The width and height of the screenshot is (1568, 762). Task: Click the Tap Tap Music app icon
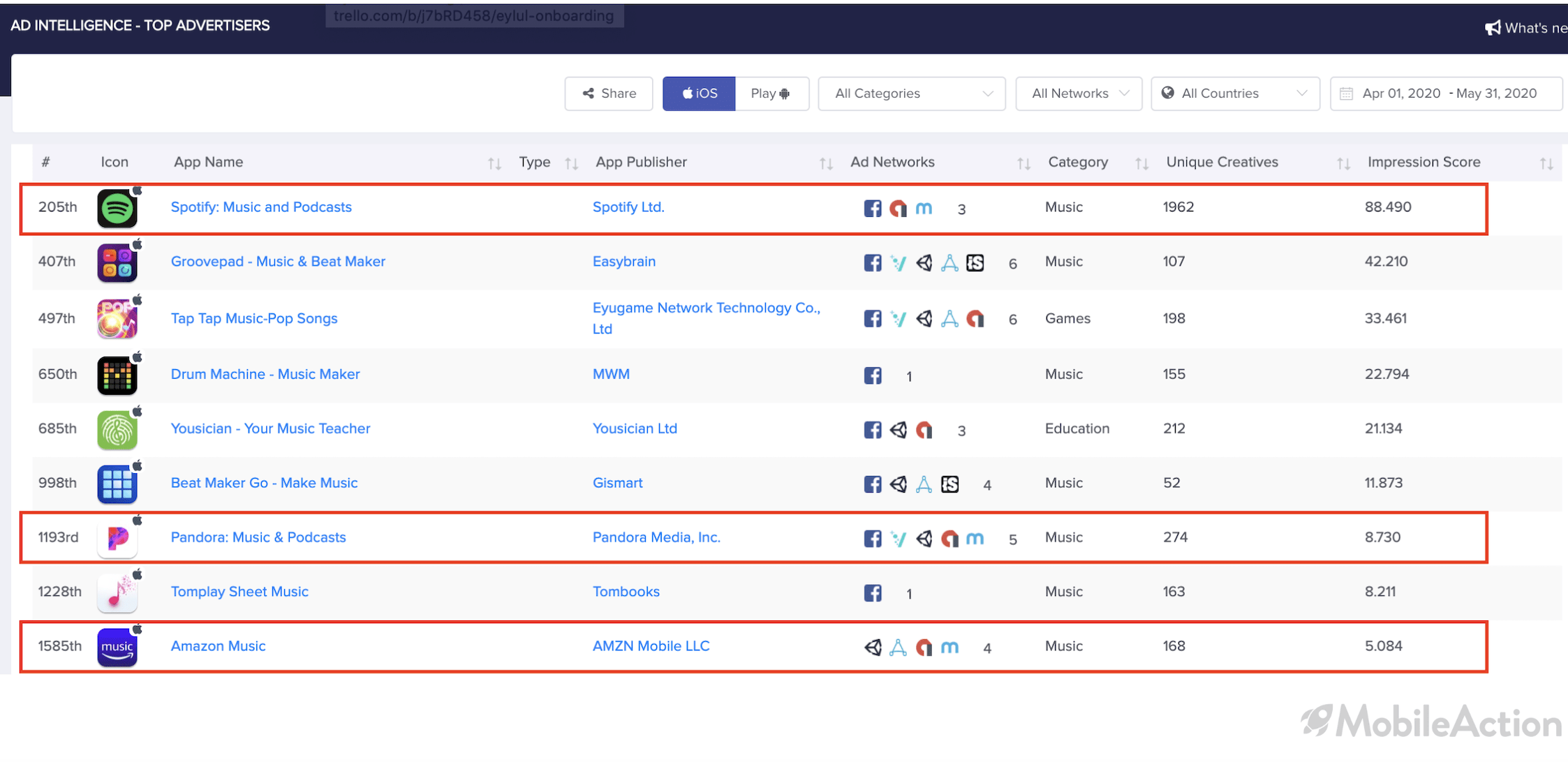117,318
